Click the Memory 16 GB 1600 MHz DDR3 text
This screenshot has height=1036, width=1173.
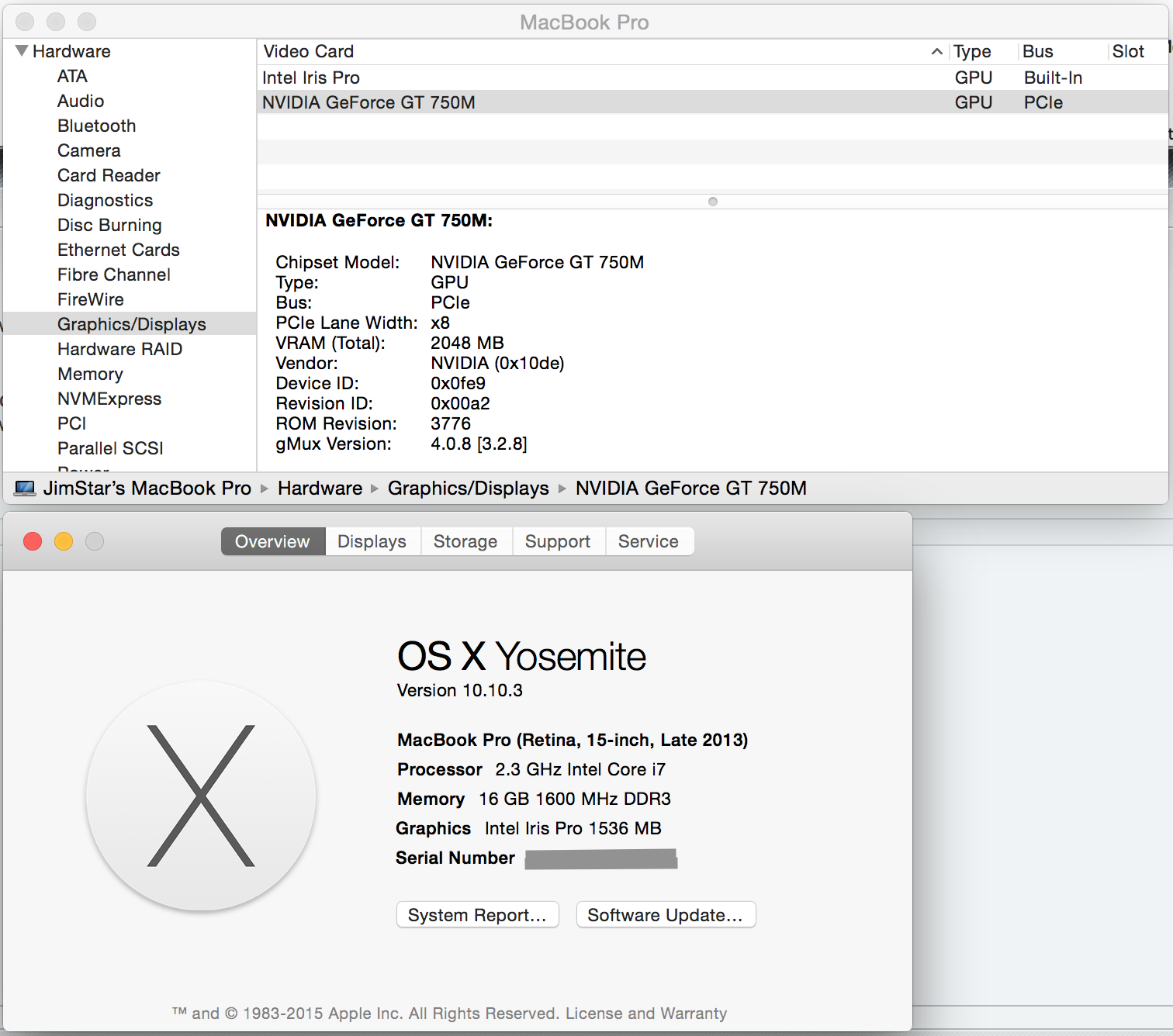534,799
